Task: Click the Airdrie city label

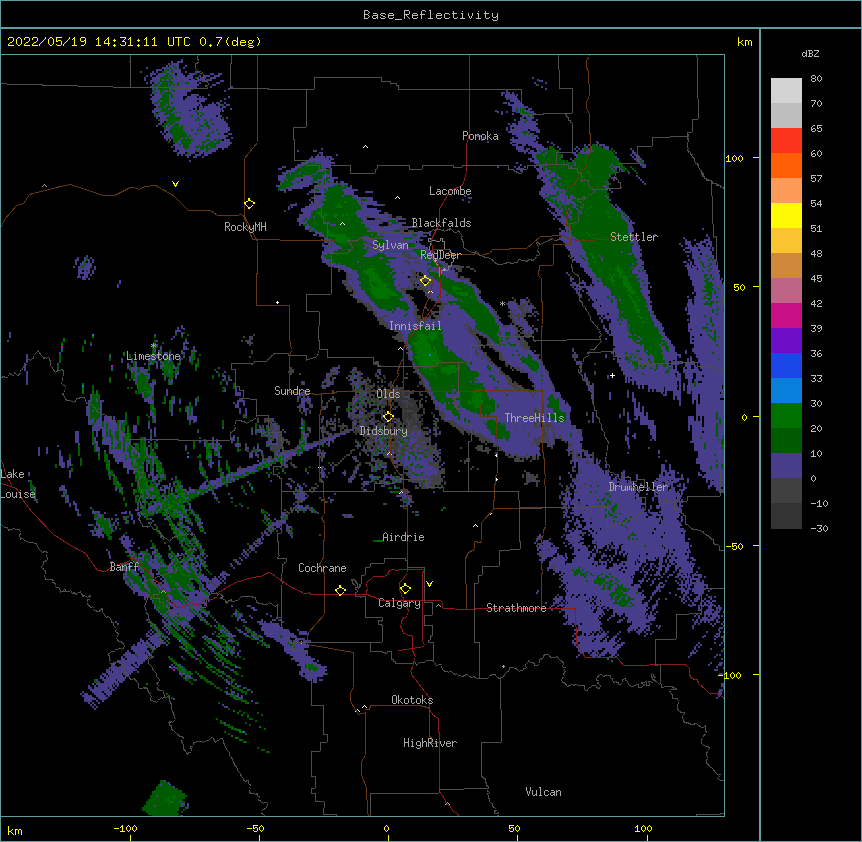Action: point(403,537)
